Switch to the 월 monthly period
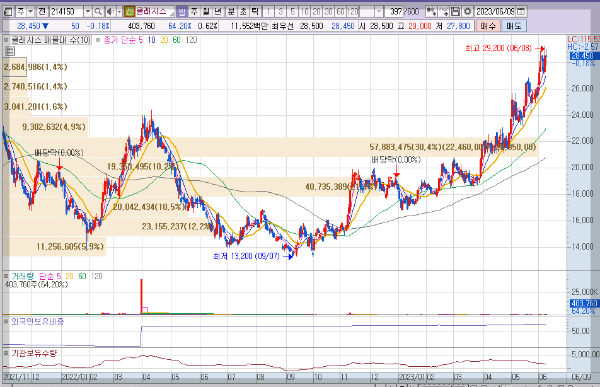Screen dimensions: 600x387 pos(206,12)
